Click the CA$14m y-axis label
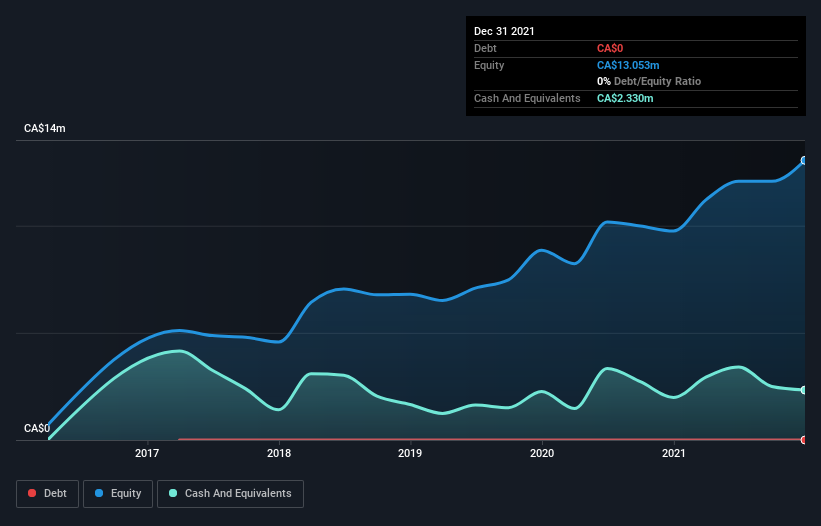 click(44, 129)
